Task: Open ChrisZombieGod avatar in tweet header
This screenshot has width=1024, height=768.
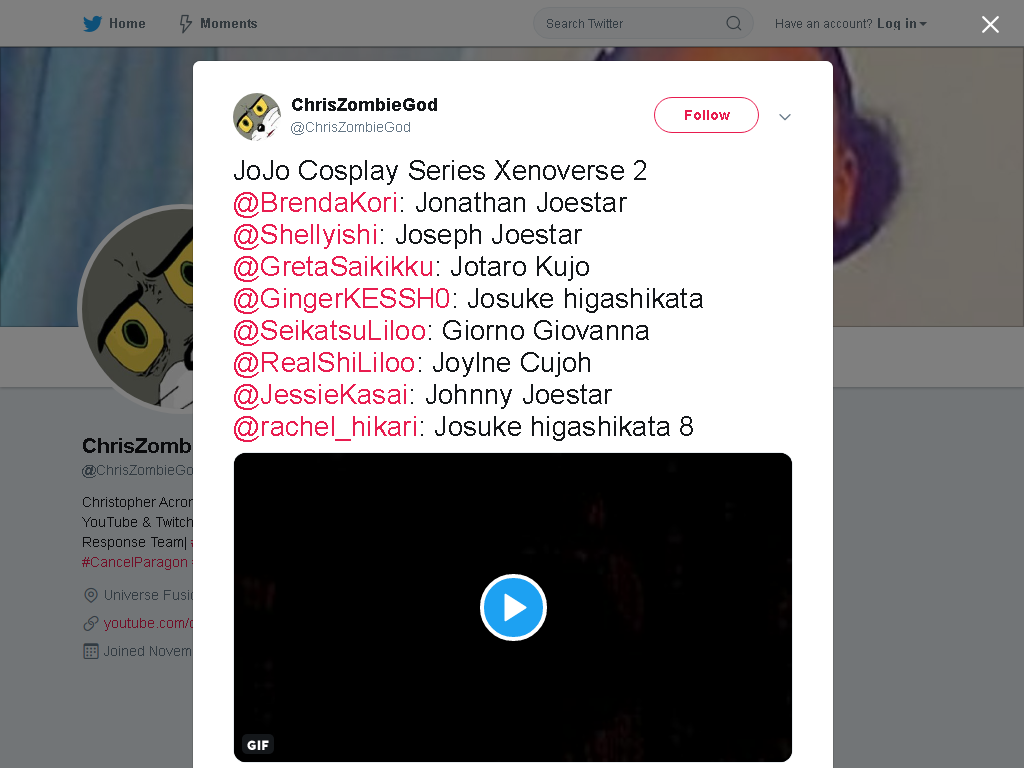Action: coord(257,117)
